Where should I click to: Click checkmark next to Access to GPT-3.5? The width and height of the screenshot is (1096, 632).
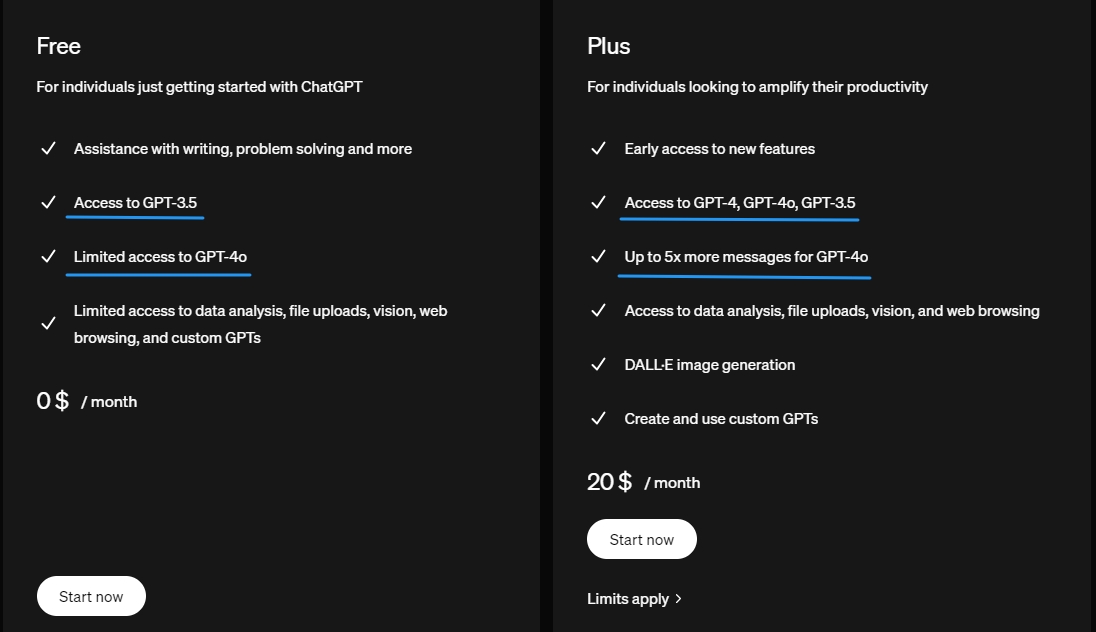coord(48,203)
